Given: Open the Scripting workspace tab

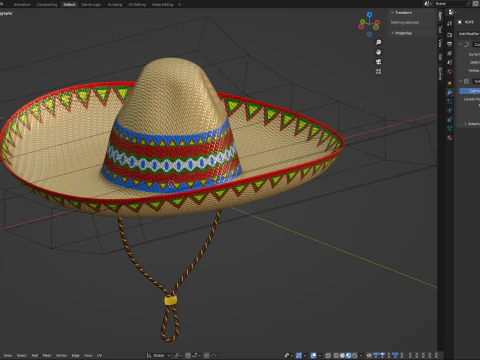Looking at the screenshot, I should pos(115,5).
